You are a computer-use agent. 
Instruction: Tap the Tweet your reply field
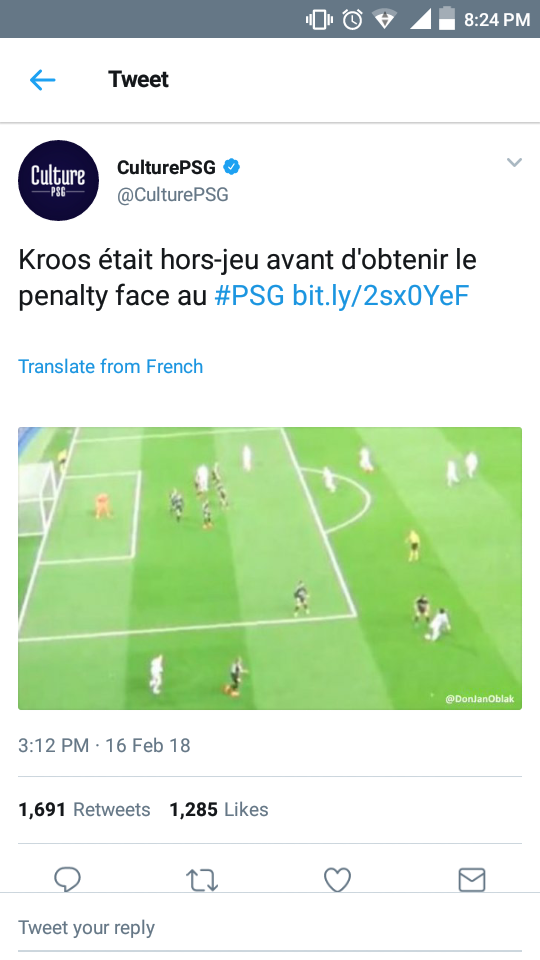270,928
